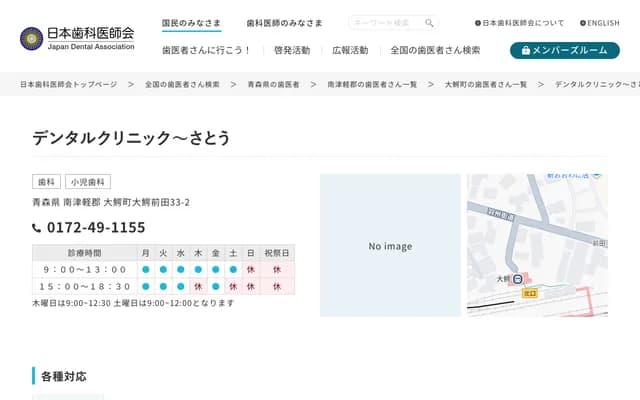Open 南津軽郡の歯医者さん一覧 breadcrumb
Viewport: 640px width, 400px height.
(x=374, y=85)
